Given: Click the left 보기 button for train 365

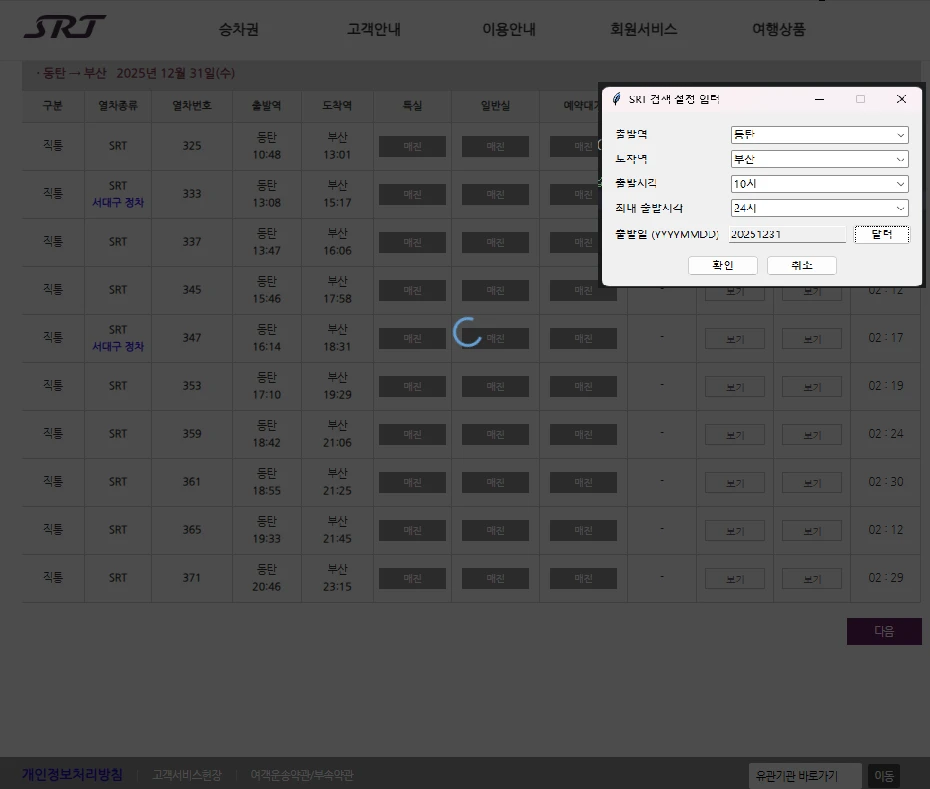Looking at the screenshot, I should (x=735, y=531).
